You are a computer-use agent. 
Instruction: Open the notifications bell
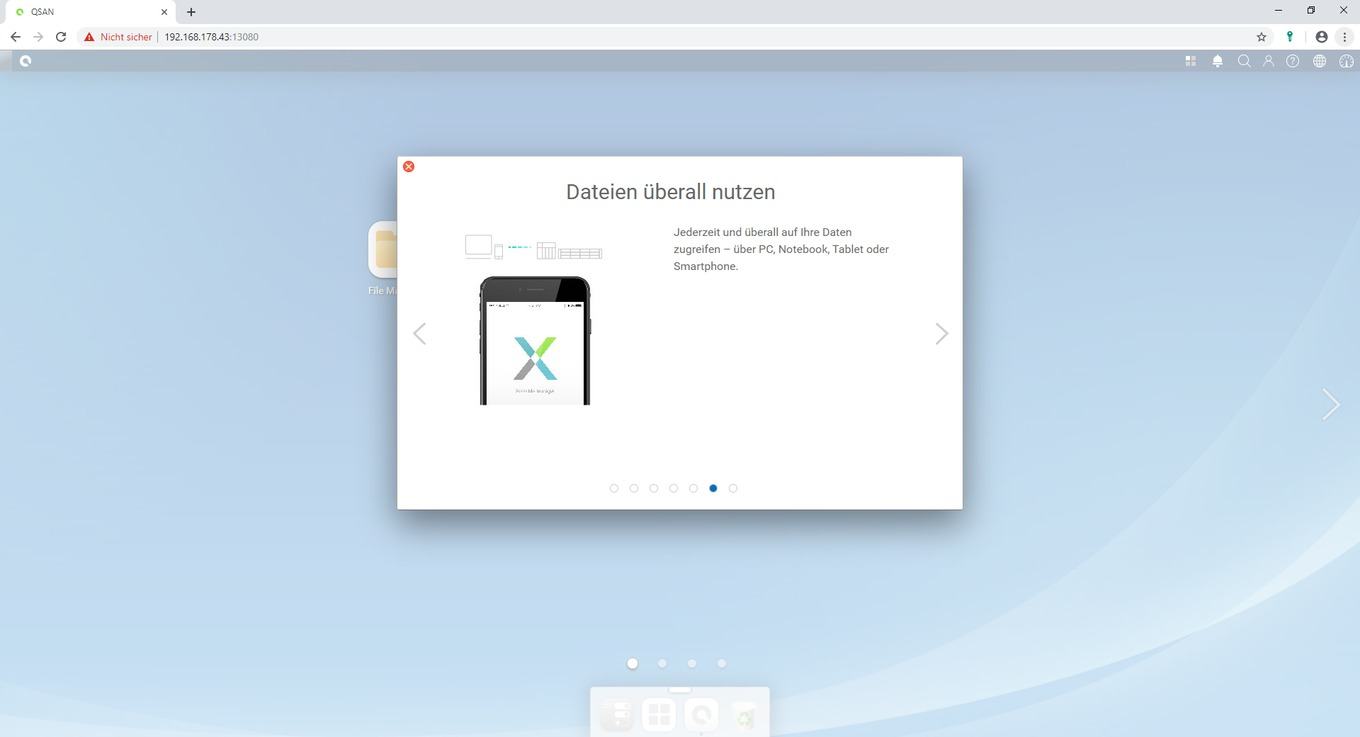coord(1218,61)
